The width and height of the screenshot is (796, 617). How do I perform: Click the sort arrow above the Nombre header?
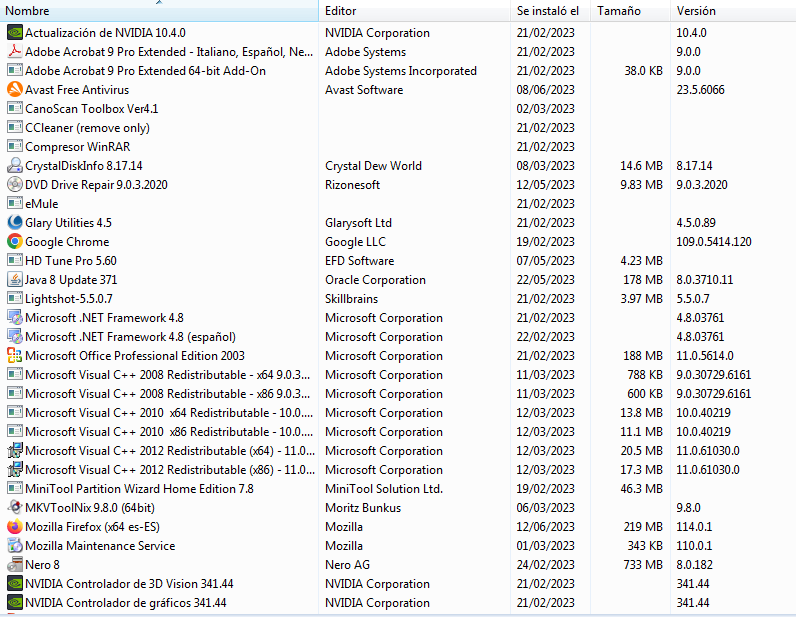point(159,3)
